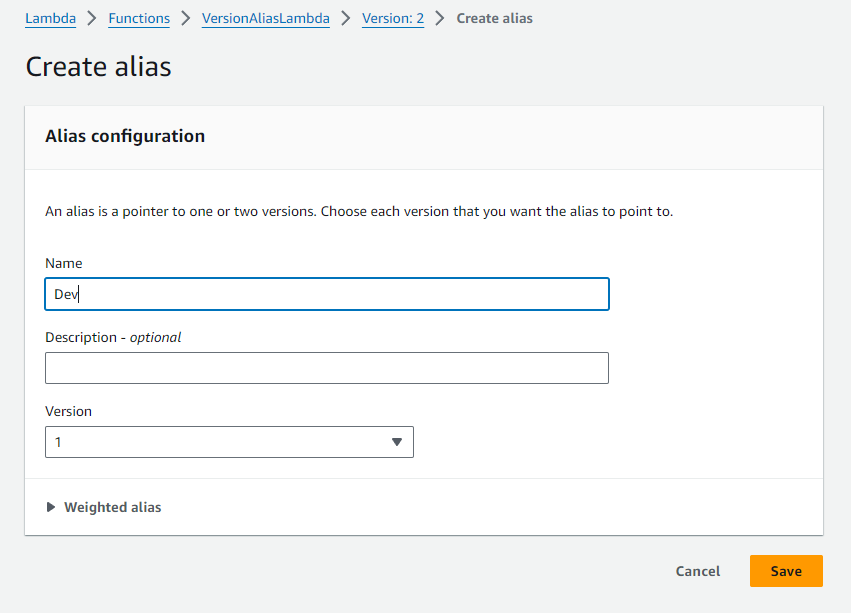The width and height of the screenshot is (851, 613).
Task: Click the chevron right after Lambda breadcrumb
Action: [x=92, y=18]
